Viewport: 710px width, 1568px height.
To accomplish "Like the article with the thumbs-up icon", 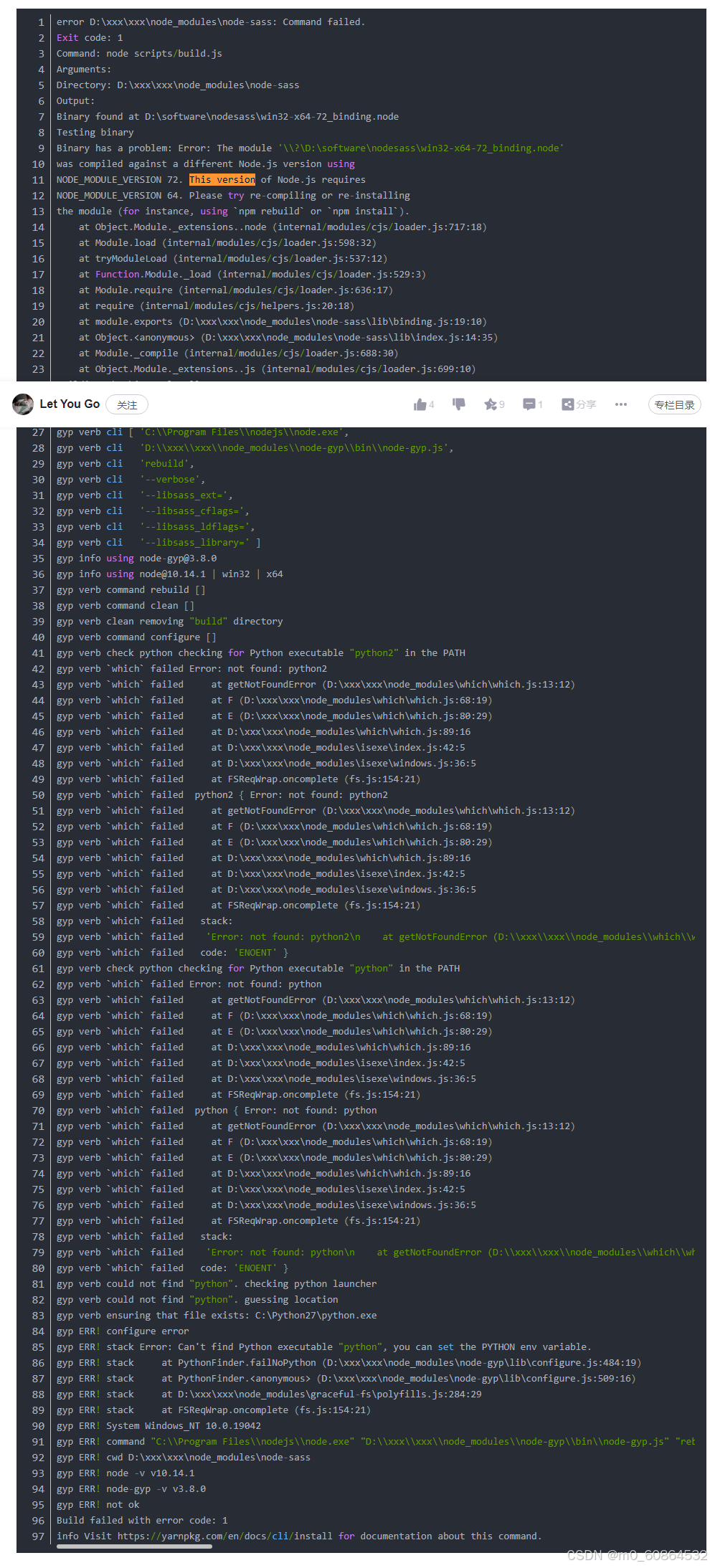I will click(x=421, y=404).
